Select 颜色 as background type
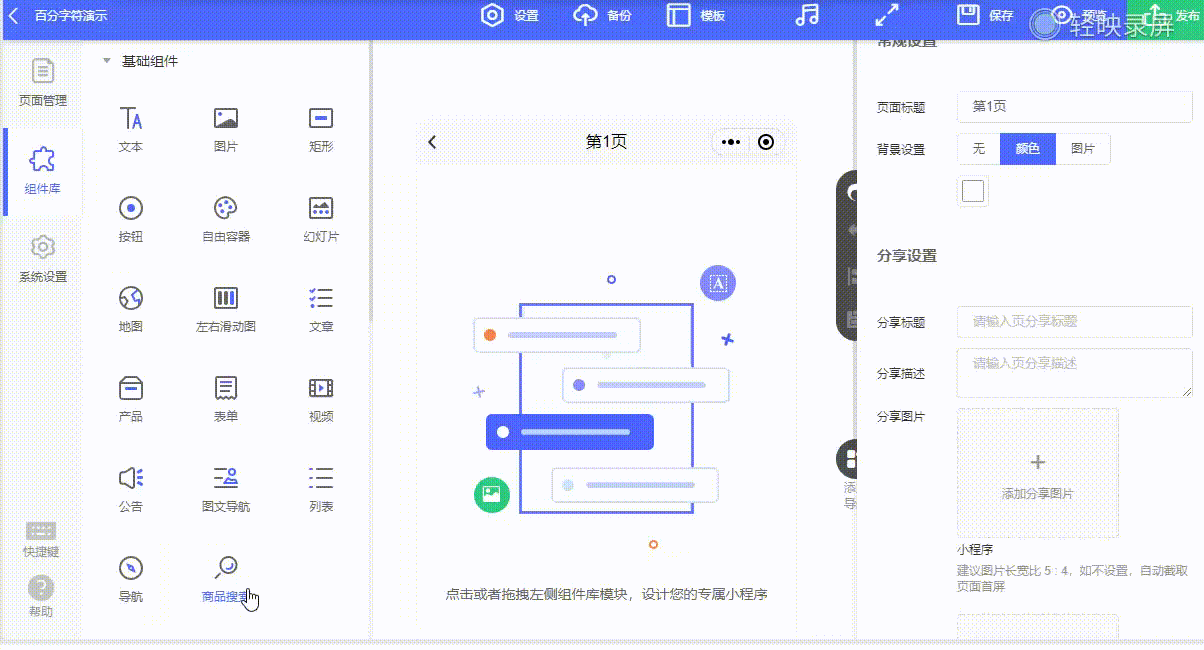The image size is (1204, 650). [x=1028, y=149]
